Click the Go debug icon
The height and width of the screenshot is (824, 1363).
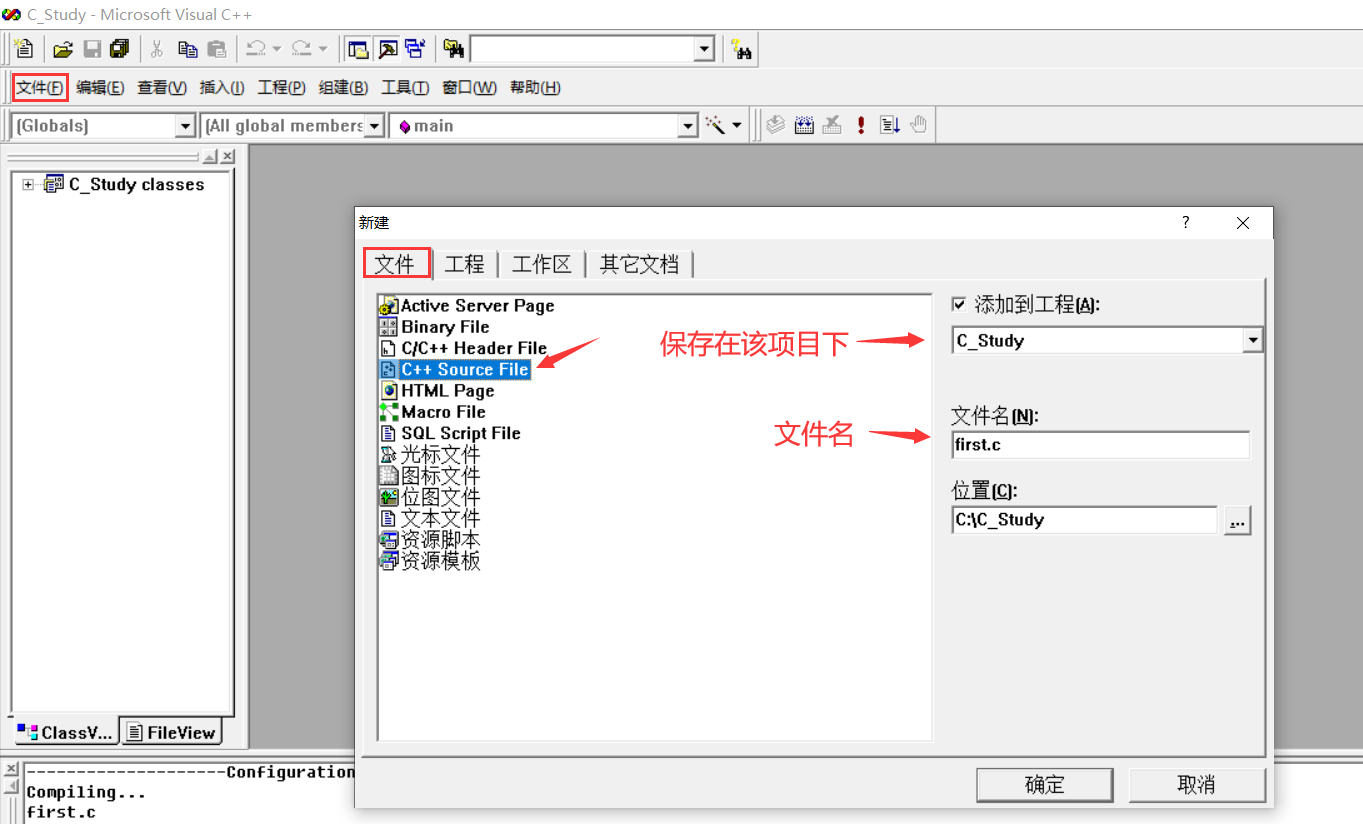(890, 125)
